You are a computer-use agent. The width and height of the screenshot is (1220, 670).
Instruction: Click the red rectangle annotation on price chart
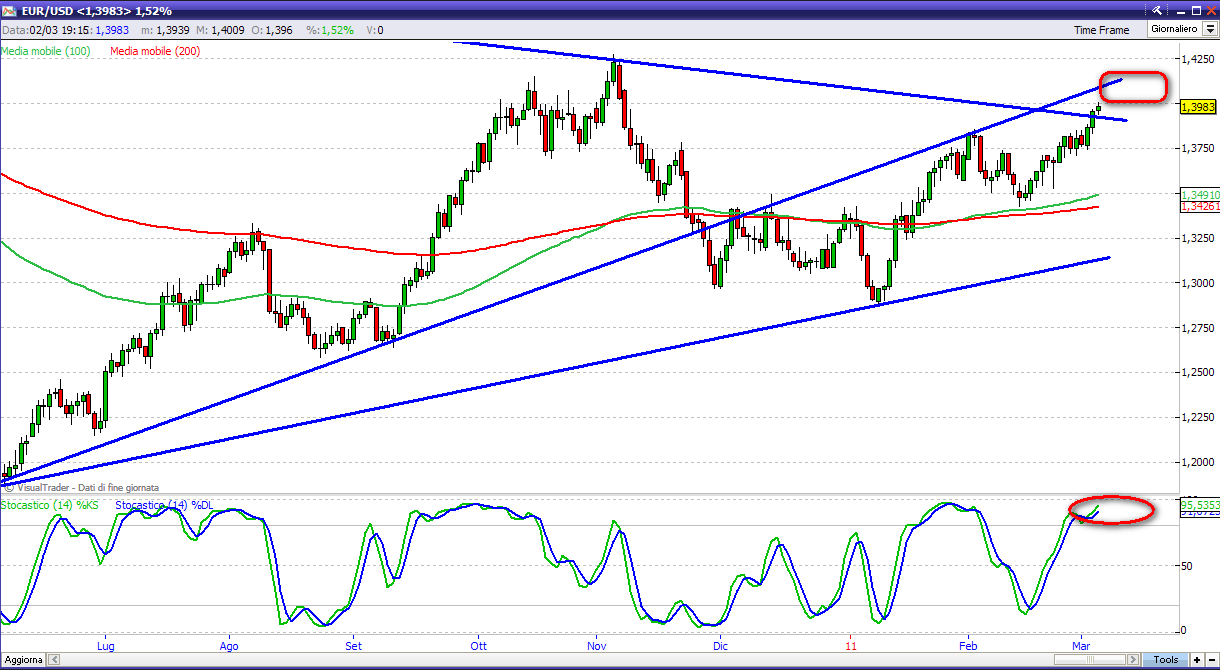pyautogui.click(x=1133, y=87)
